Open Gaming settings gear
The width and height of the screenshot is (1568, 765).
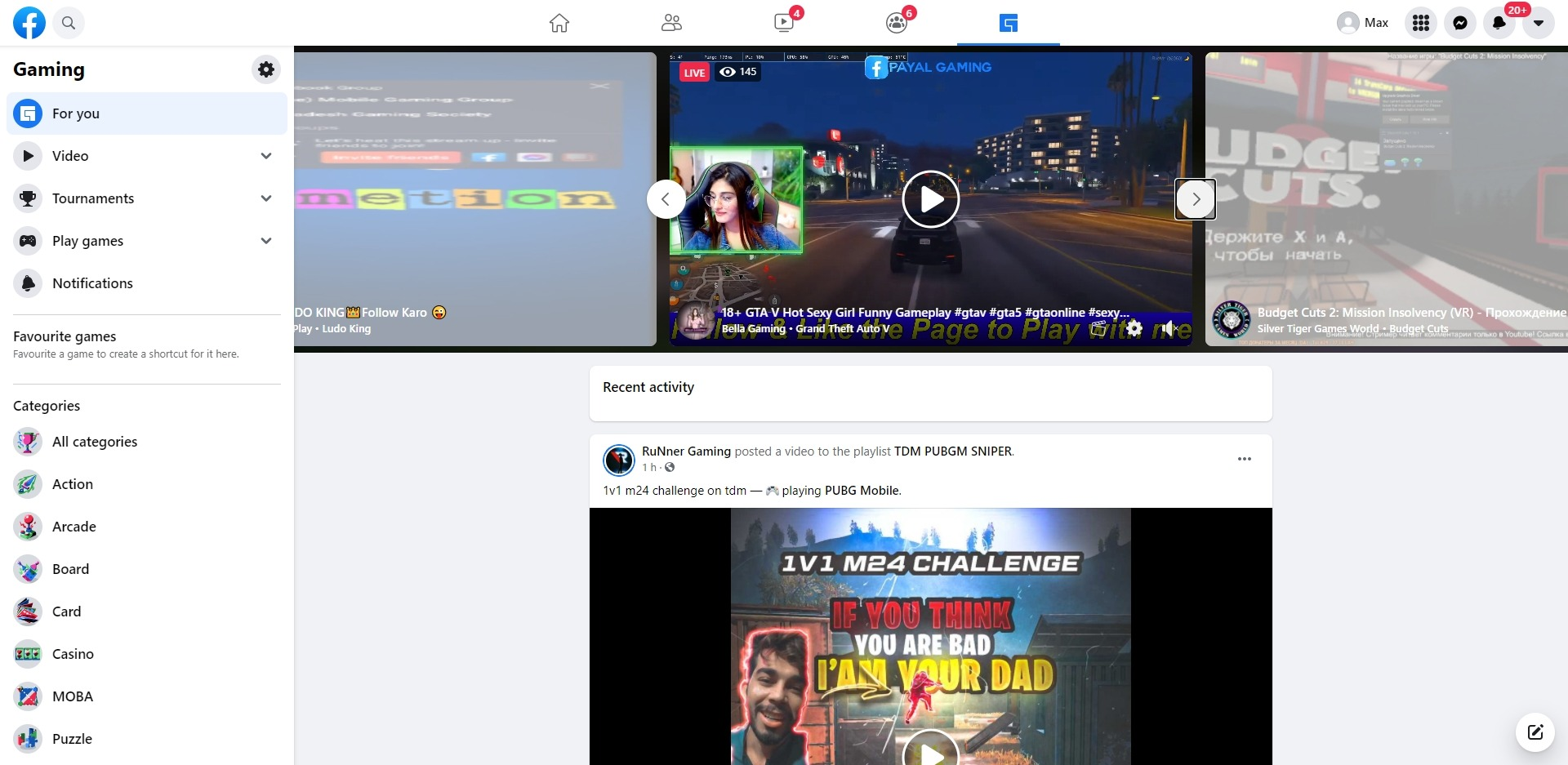tap(266, 69)
